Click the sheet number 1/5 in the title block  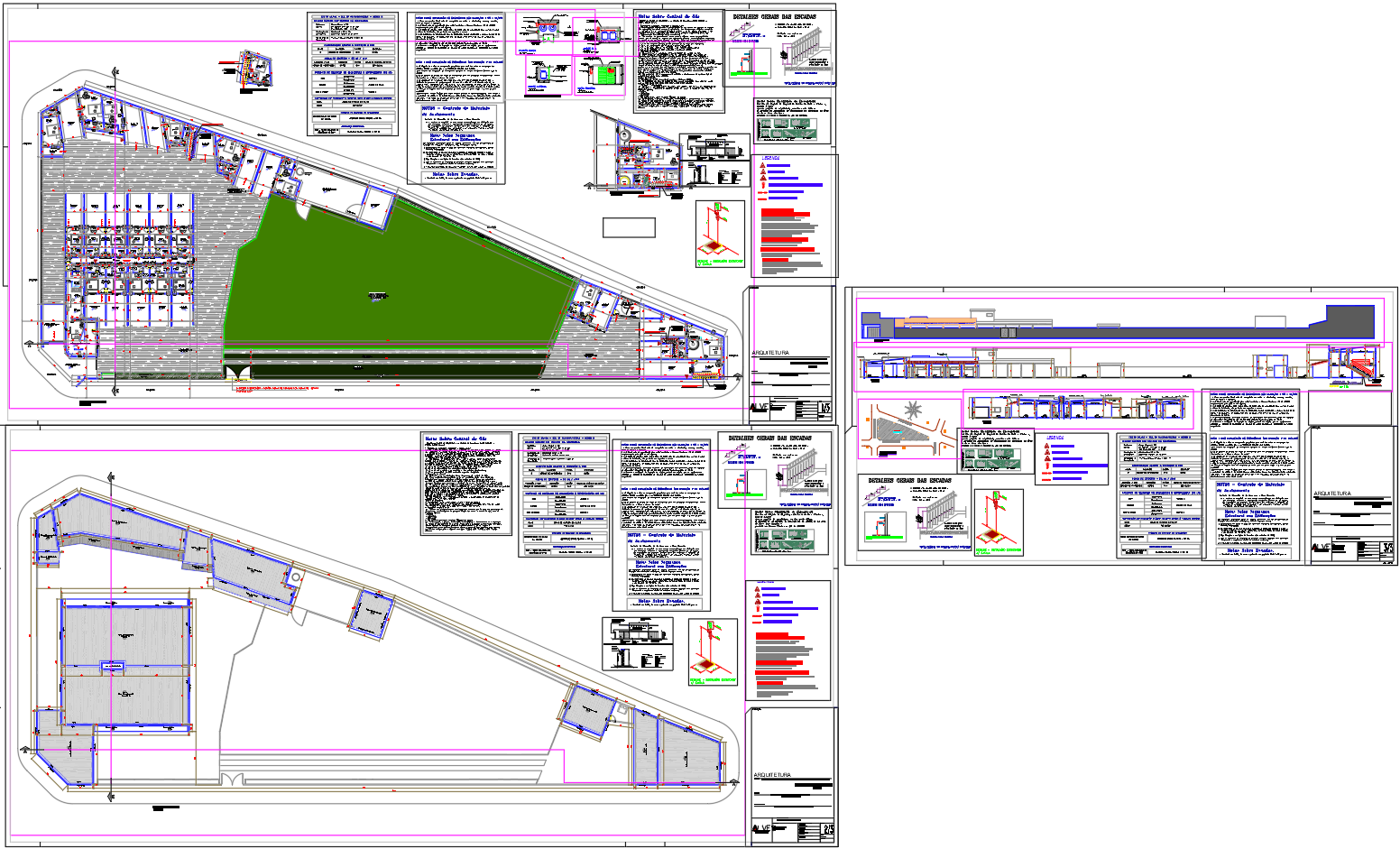pos(826,408)
